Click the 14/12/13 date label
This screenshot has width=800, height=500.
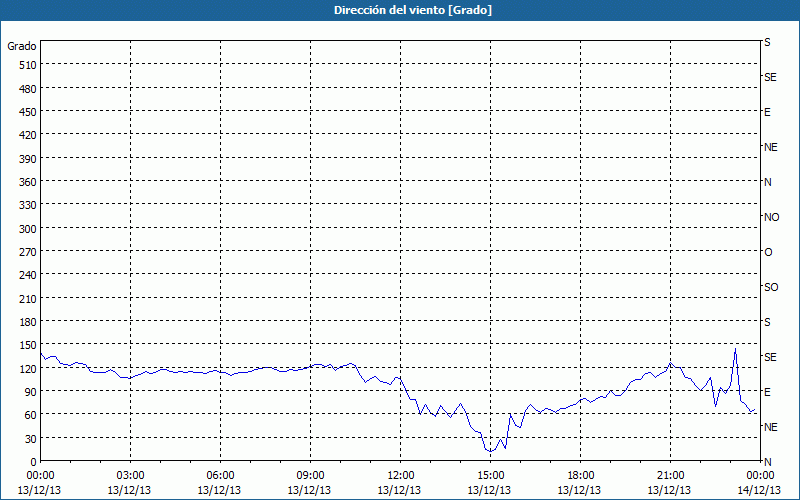click(x=760, y=490)
